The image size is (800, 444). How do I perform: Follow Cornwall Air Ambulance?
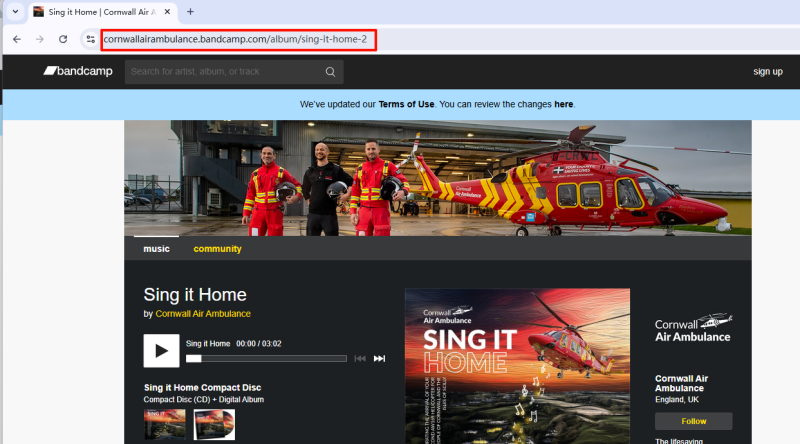click(693, 421)
